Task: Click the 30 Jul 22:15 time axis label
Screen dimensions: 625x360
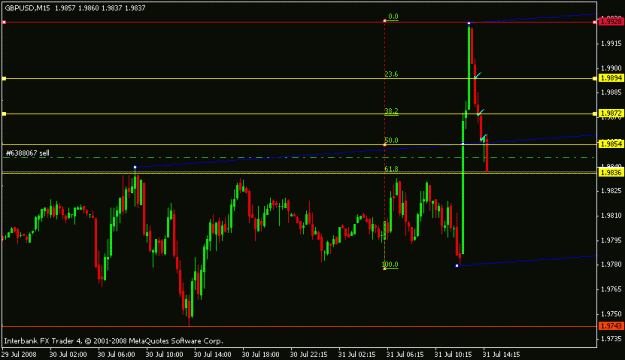Action: coord(309,354)
